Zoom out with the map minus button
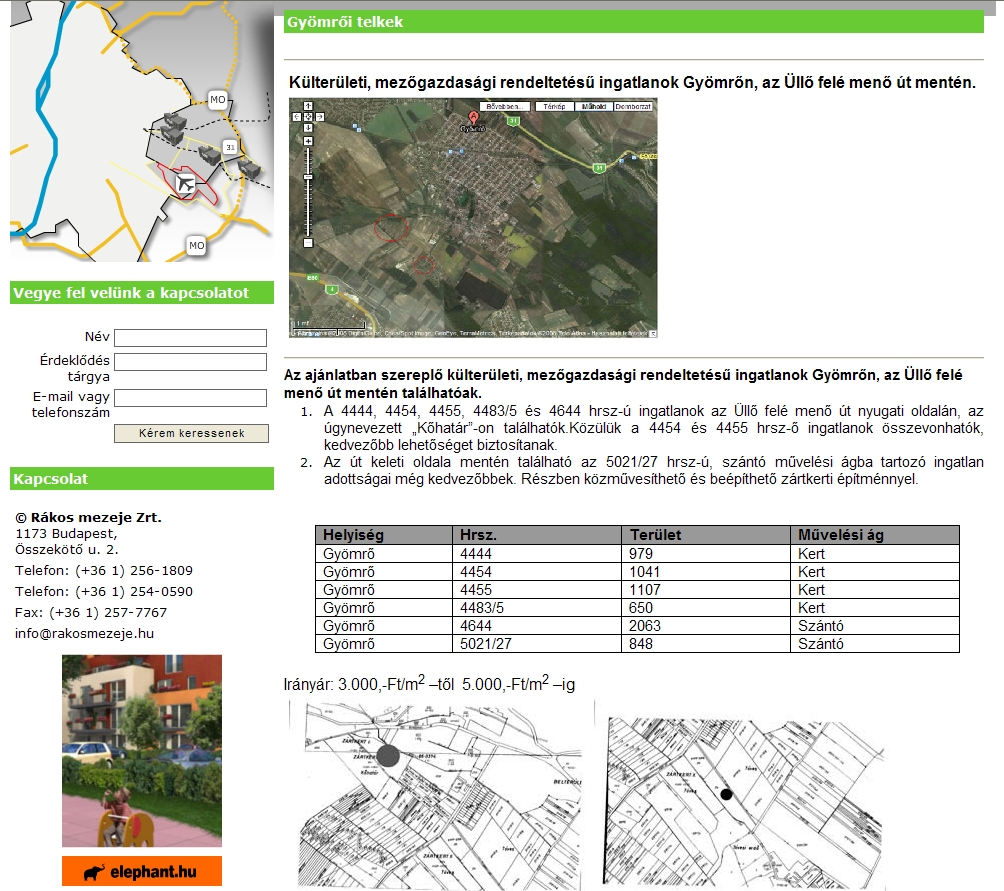 pyautogui.click(x=308, y=242)
